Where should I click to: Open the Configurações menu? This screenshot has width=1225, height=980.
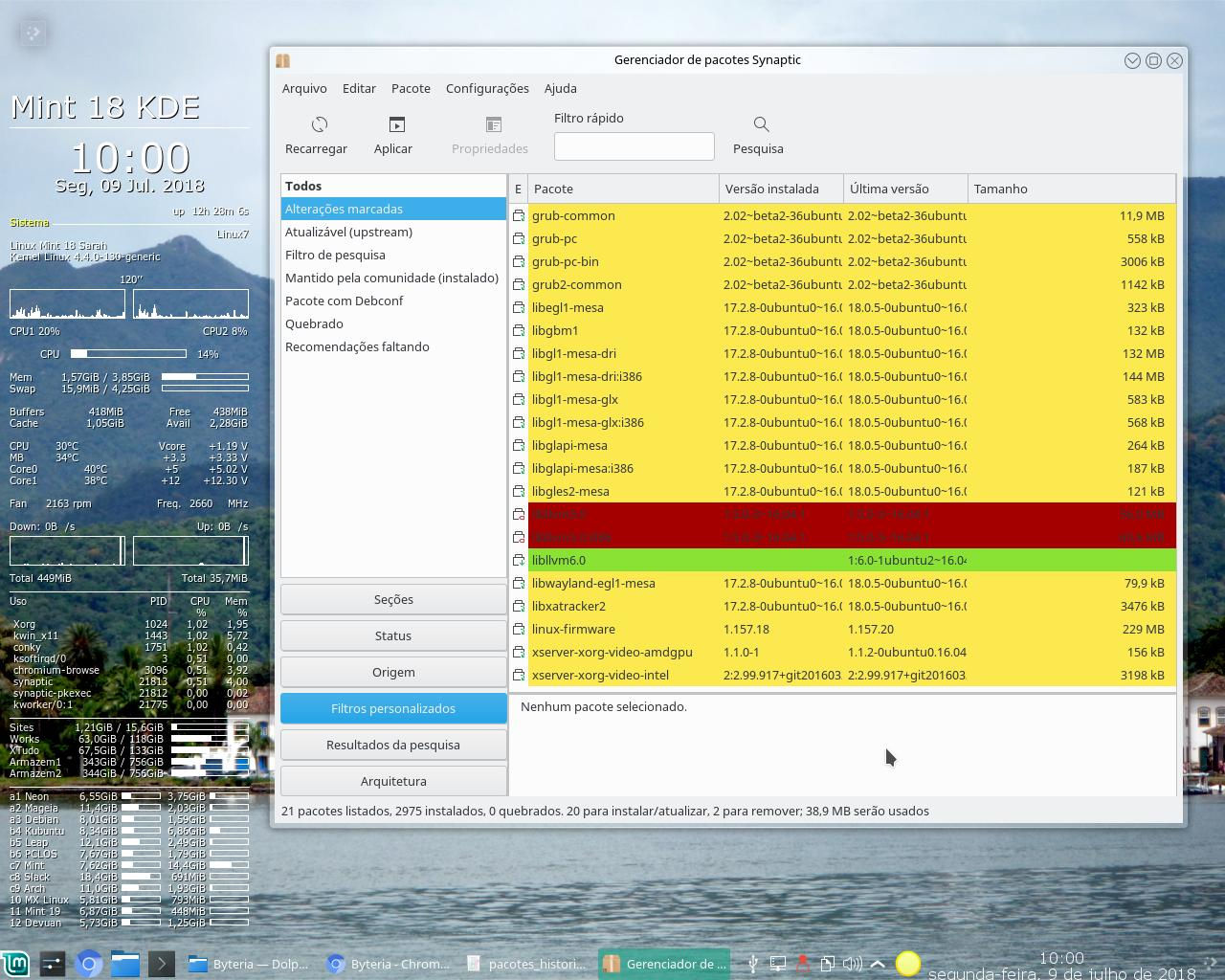pos(487,88)
